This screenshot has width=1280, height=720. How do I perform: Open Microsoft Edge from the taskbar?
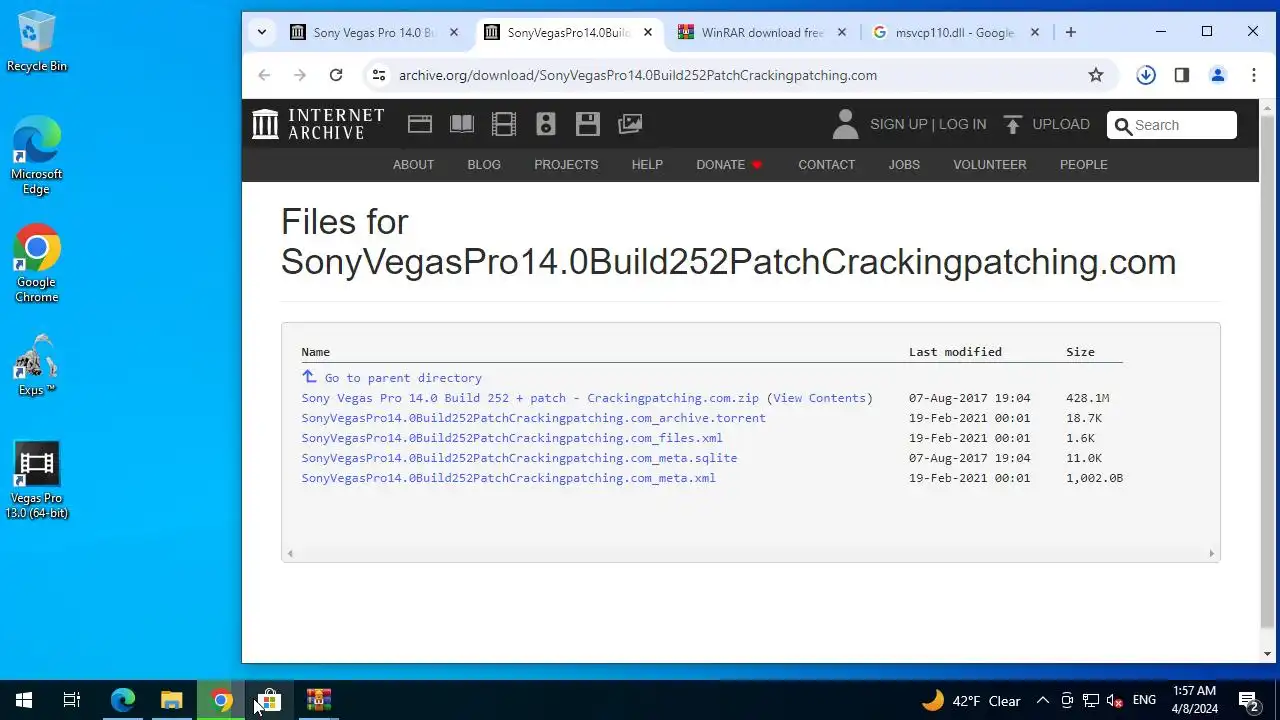123,700
